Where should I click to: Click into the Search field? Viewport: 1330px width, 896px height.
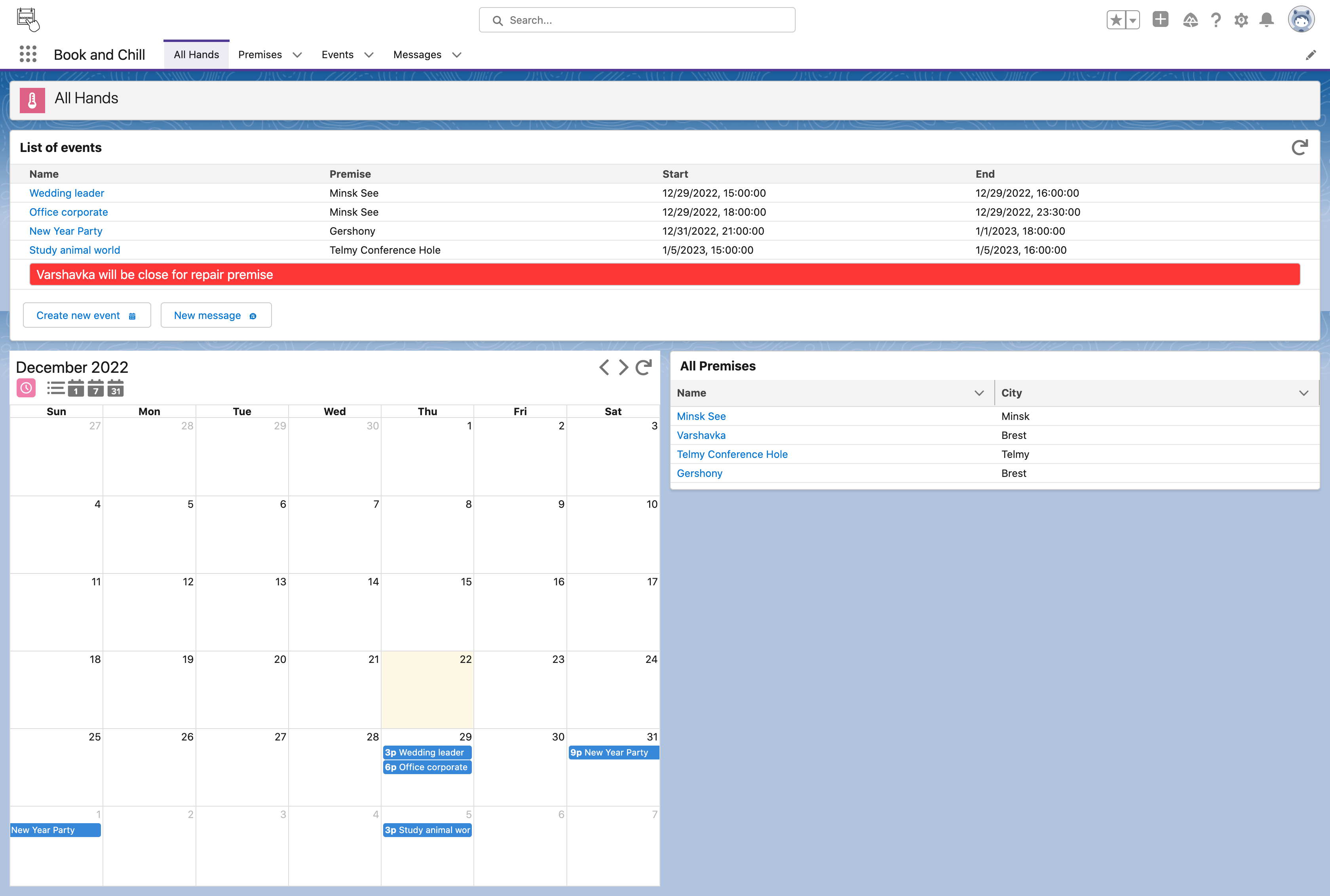coord(637,20)
